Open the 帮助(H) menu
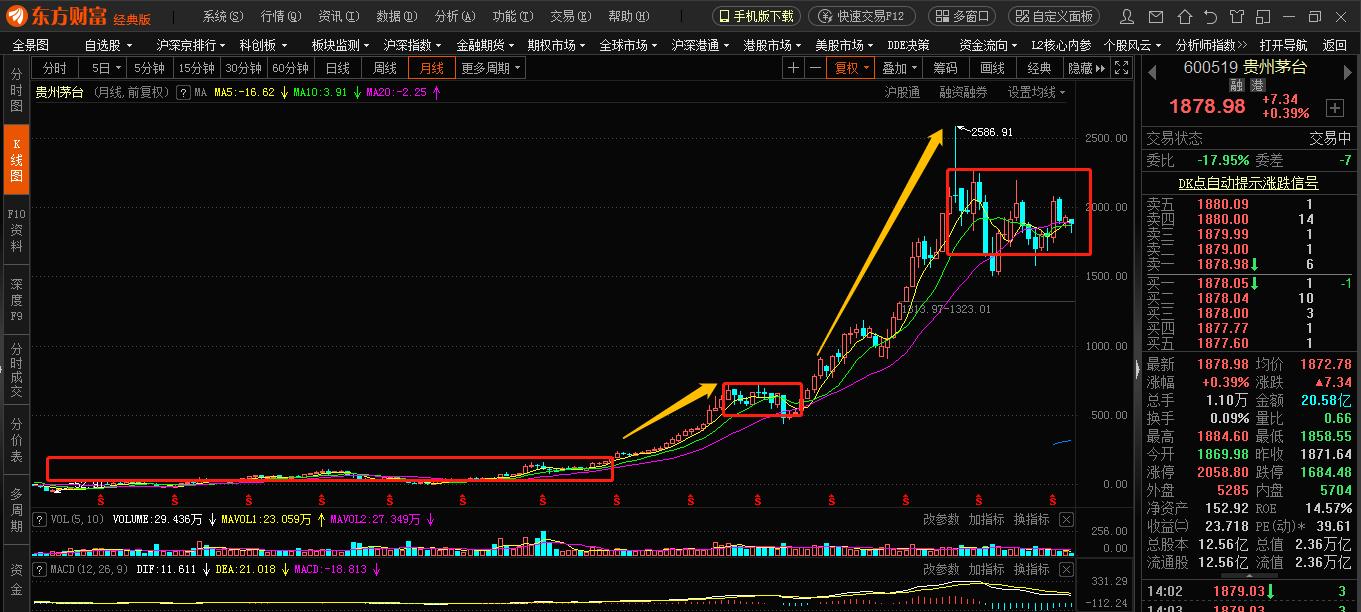 pos(628,16)
